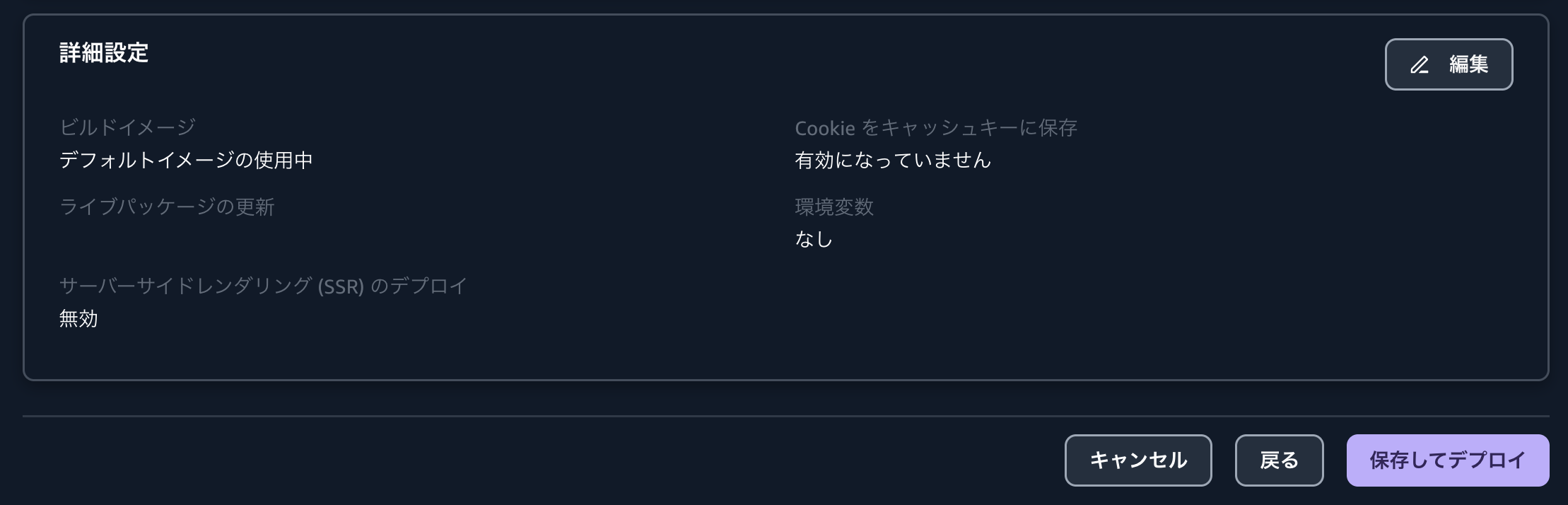Screen dimensions: 1568x505
Task: Click the 編集 button
Action: click(1449, 64)
